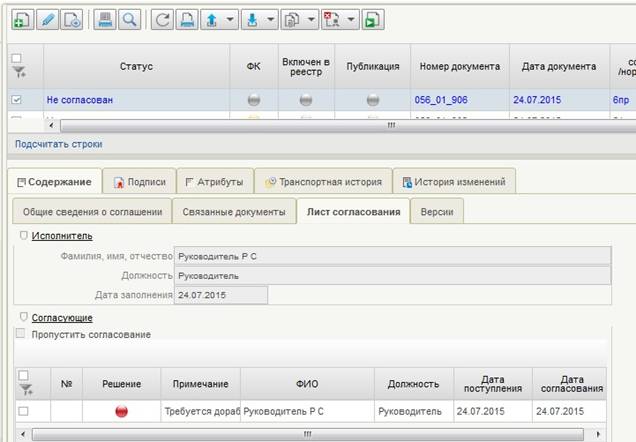Enable 'Пропустить согласование' checkbox
This screenshot has height=442, width=636.
pos(21,334)
